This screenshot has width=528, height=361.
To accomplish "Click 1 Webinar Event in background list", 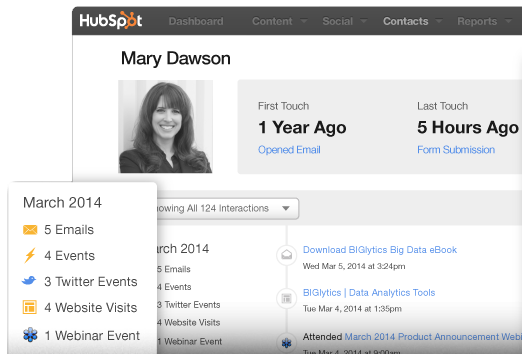I will (190, 341).
